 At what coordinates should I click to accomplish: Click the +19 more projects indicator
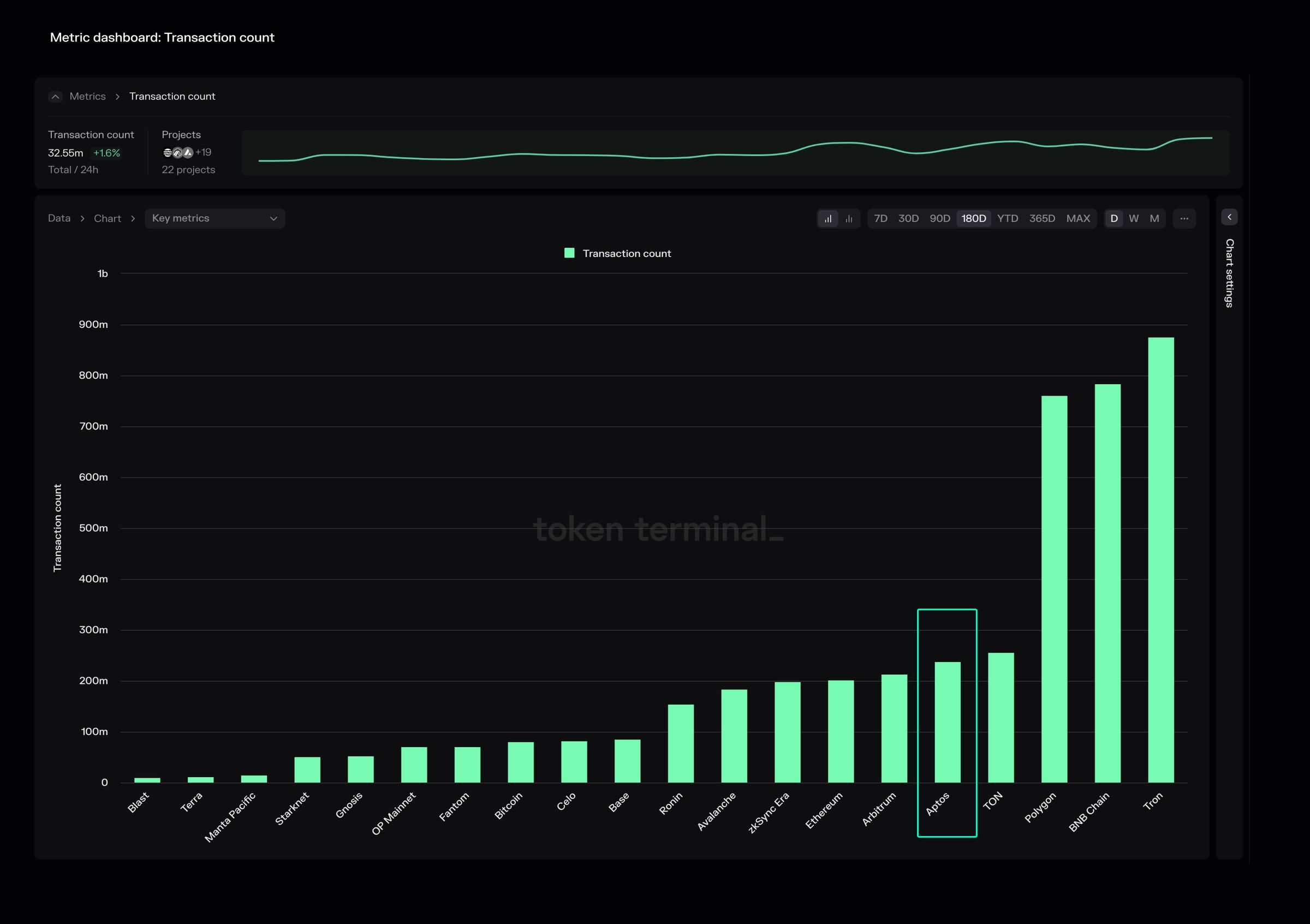(203, 152)
